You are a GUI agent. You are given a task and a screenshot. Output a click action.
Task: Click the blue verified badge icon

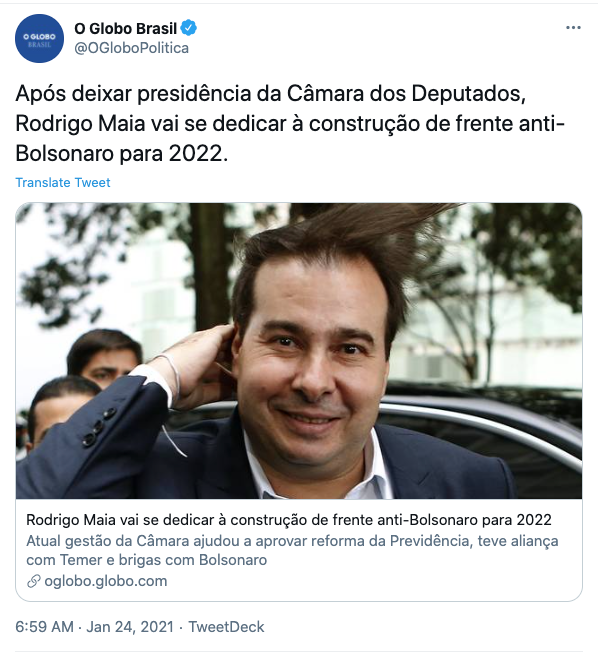189,28
